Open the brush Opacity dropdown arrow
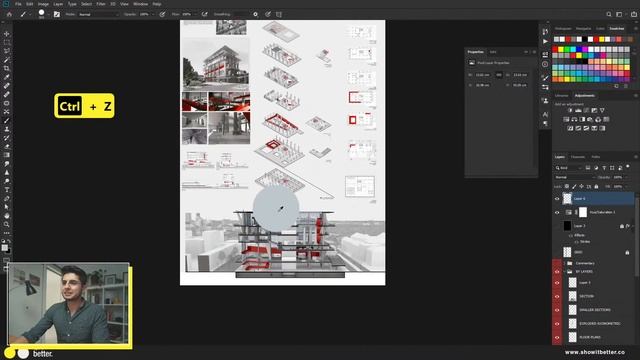Image resolution: width=640 pixels, height=360 pixels. click(x=154, y=14)
